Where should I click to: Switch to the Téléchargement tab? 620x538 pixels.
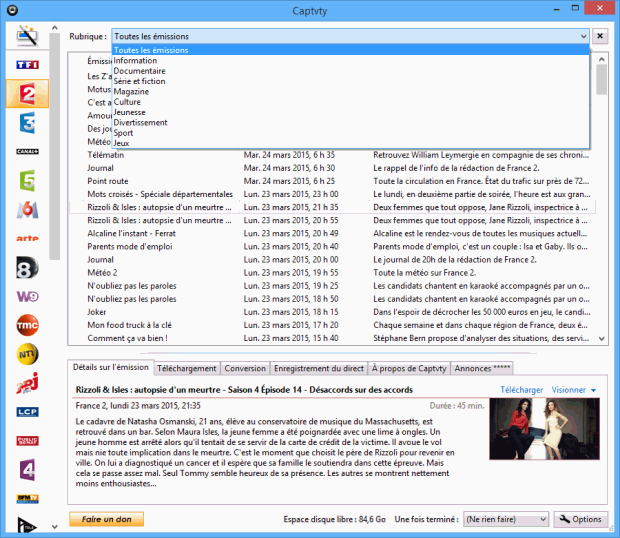tap(187, 368)
